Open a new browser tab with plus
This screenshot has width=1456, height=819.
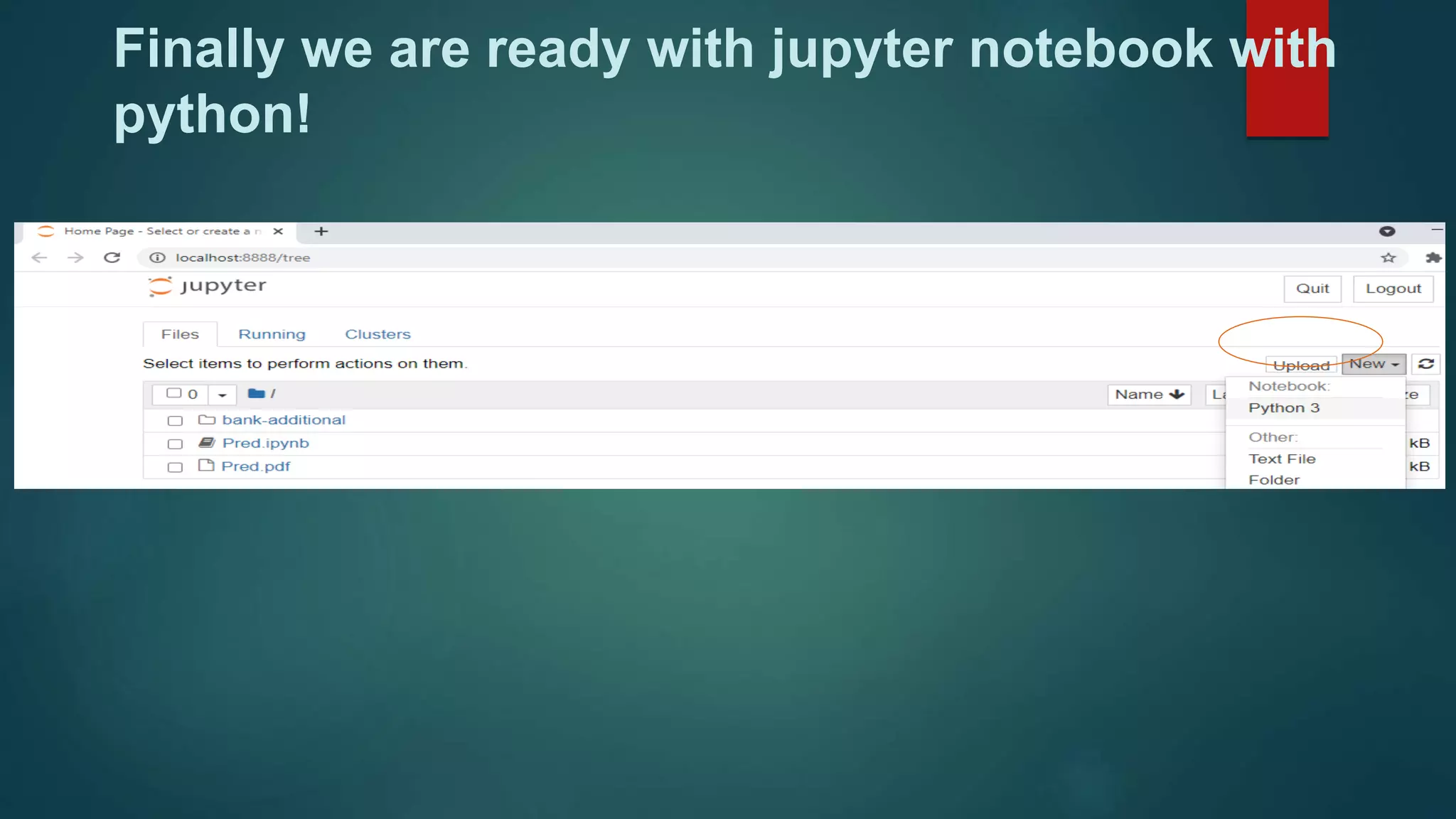click(321, 231)
